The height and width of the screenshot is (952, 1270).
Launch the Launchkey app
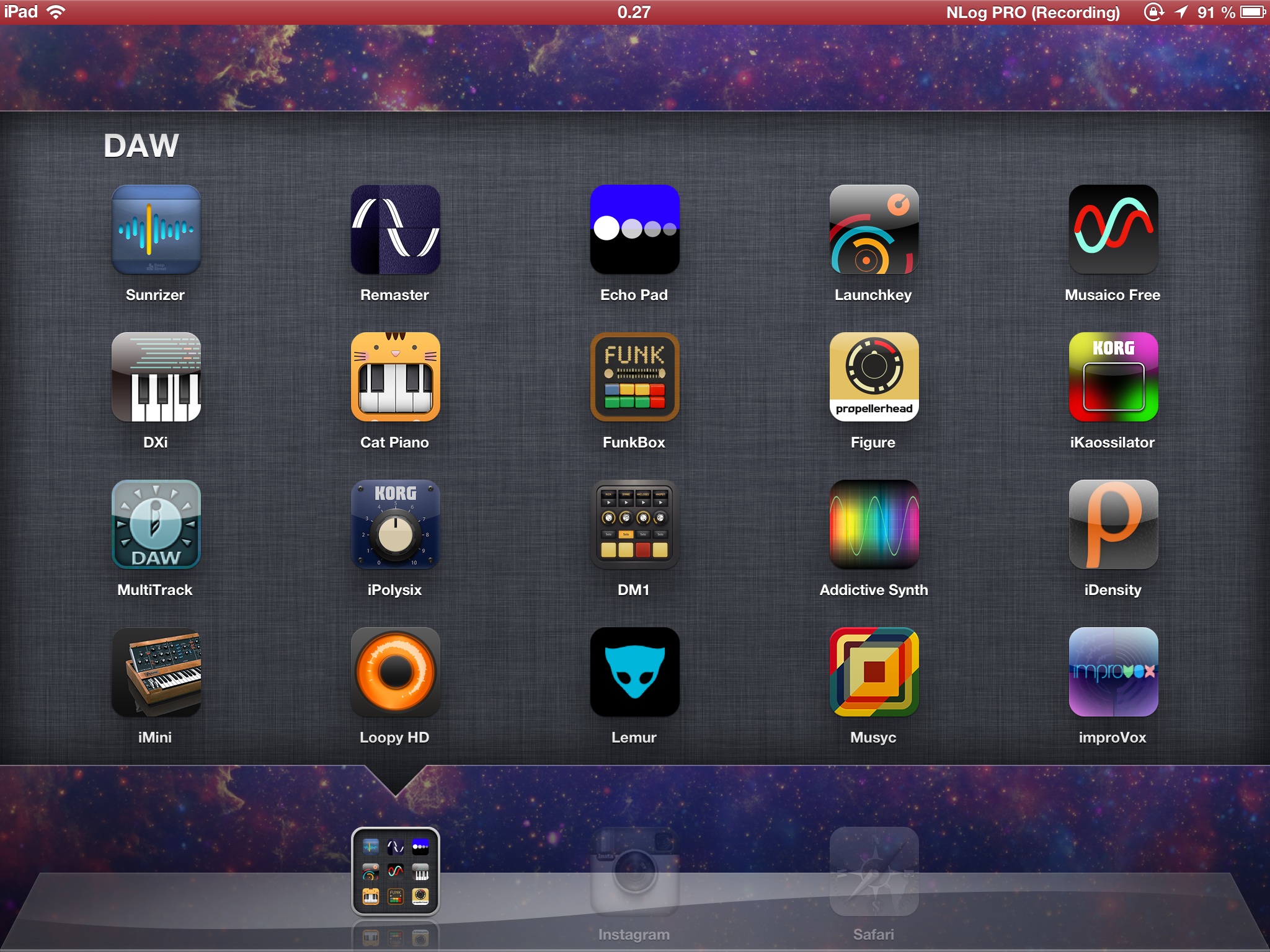pyautogui.click(x=874, y=229)
